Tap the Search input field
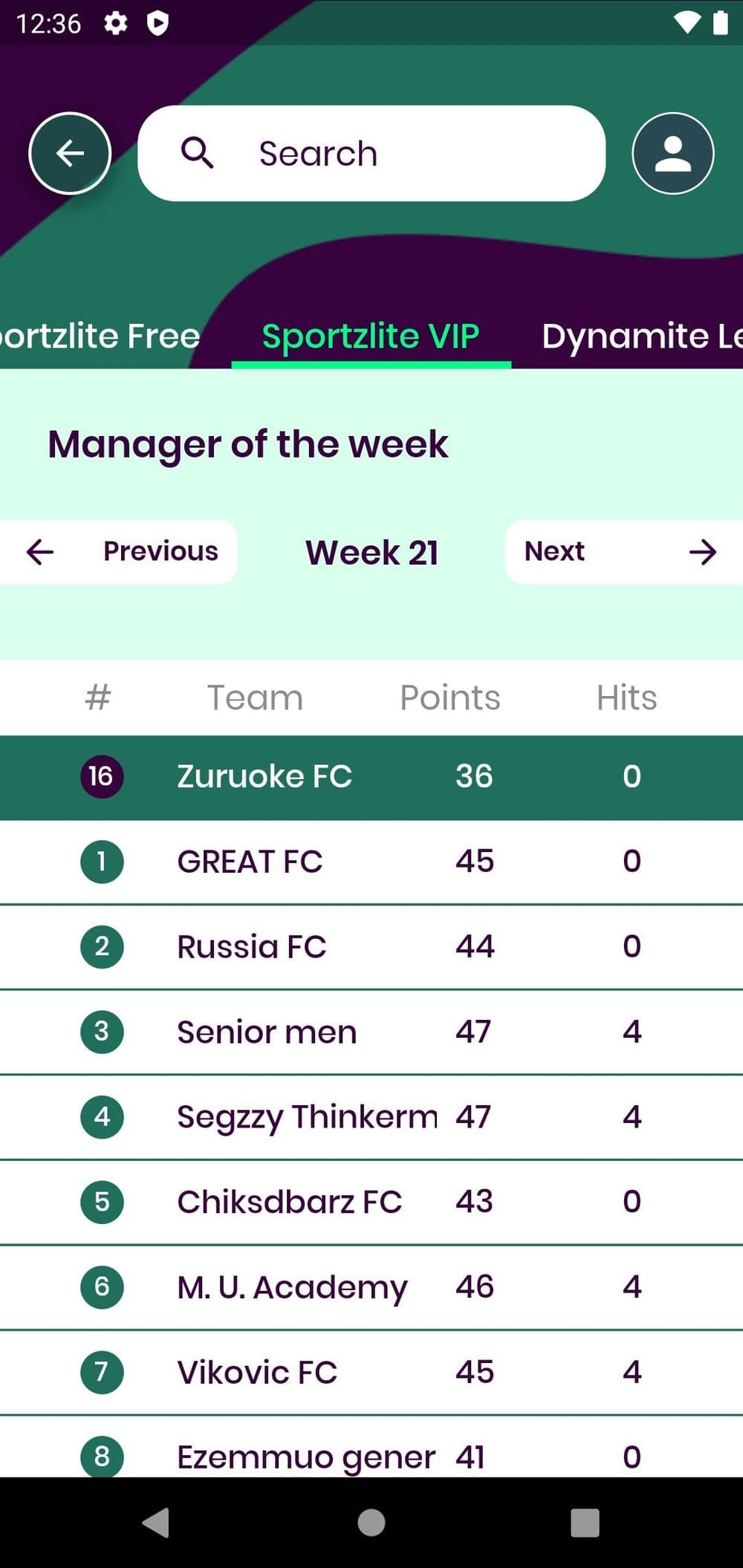743x1568 pixels. click(371, 153)
